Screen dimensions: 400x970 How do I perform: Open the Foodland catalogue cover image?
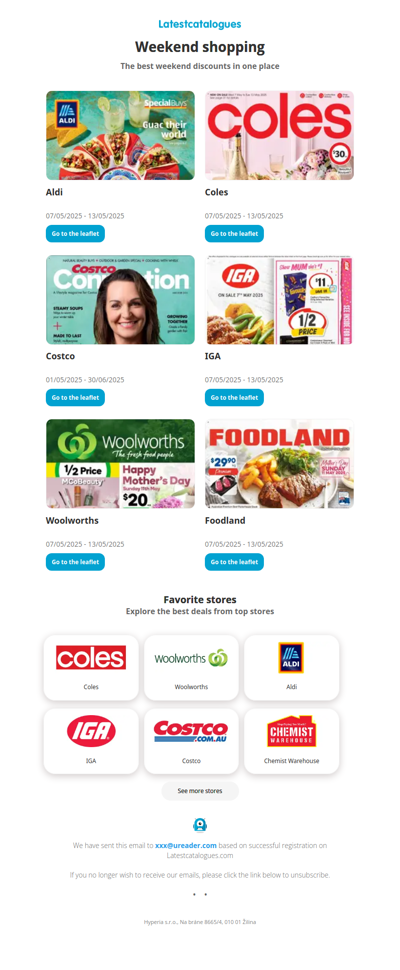[279, 464]
